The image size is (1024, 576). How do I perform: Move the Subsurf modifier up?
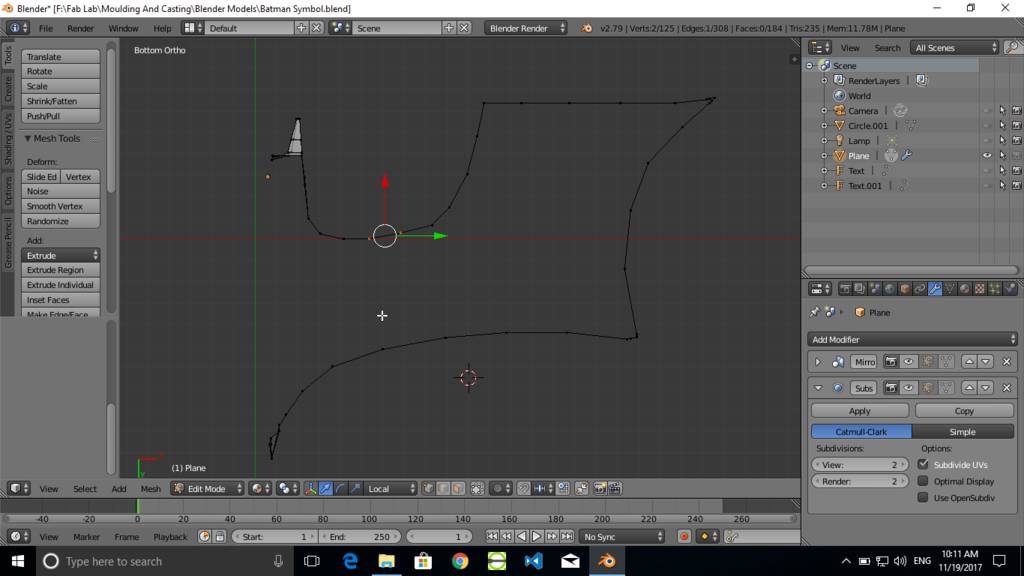[x=969, y=388]
